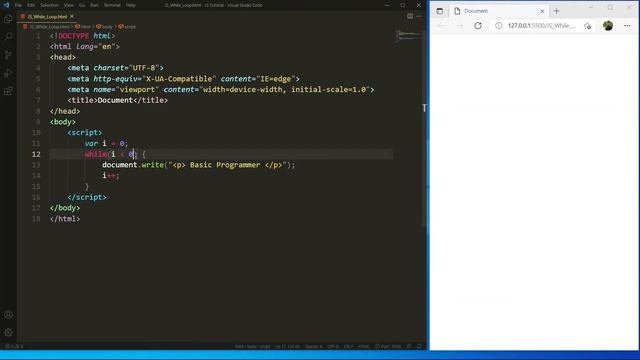Viewport: 640px width, 360px height.
Task: Click the document.write text on line 13
Action: tap(133, 165)
